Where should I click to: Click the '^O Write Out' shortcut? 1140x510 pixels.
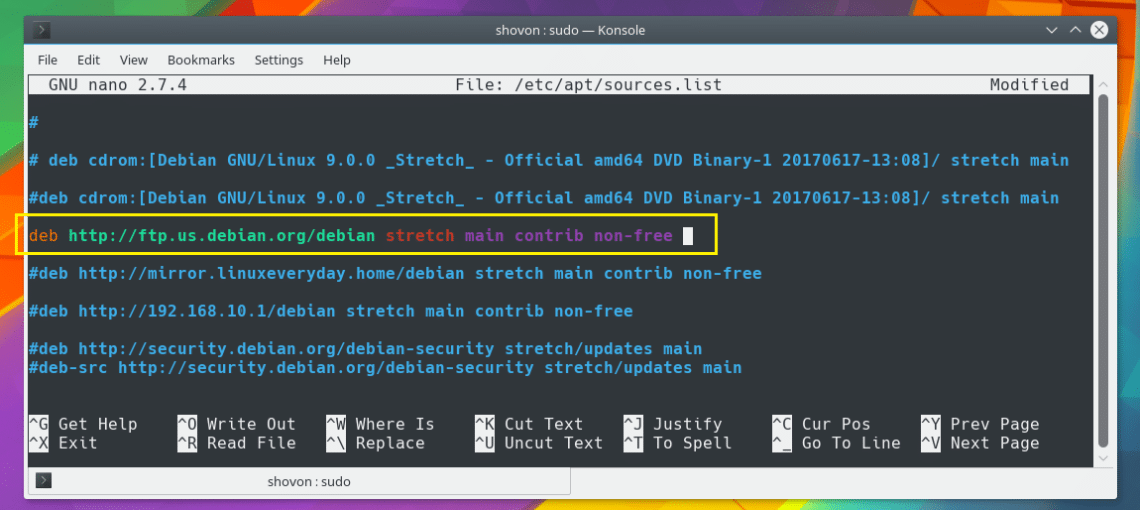[x=236, y=424]
